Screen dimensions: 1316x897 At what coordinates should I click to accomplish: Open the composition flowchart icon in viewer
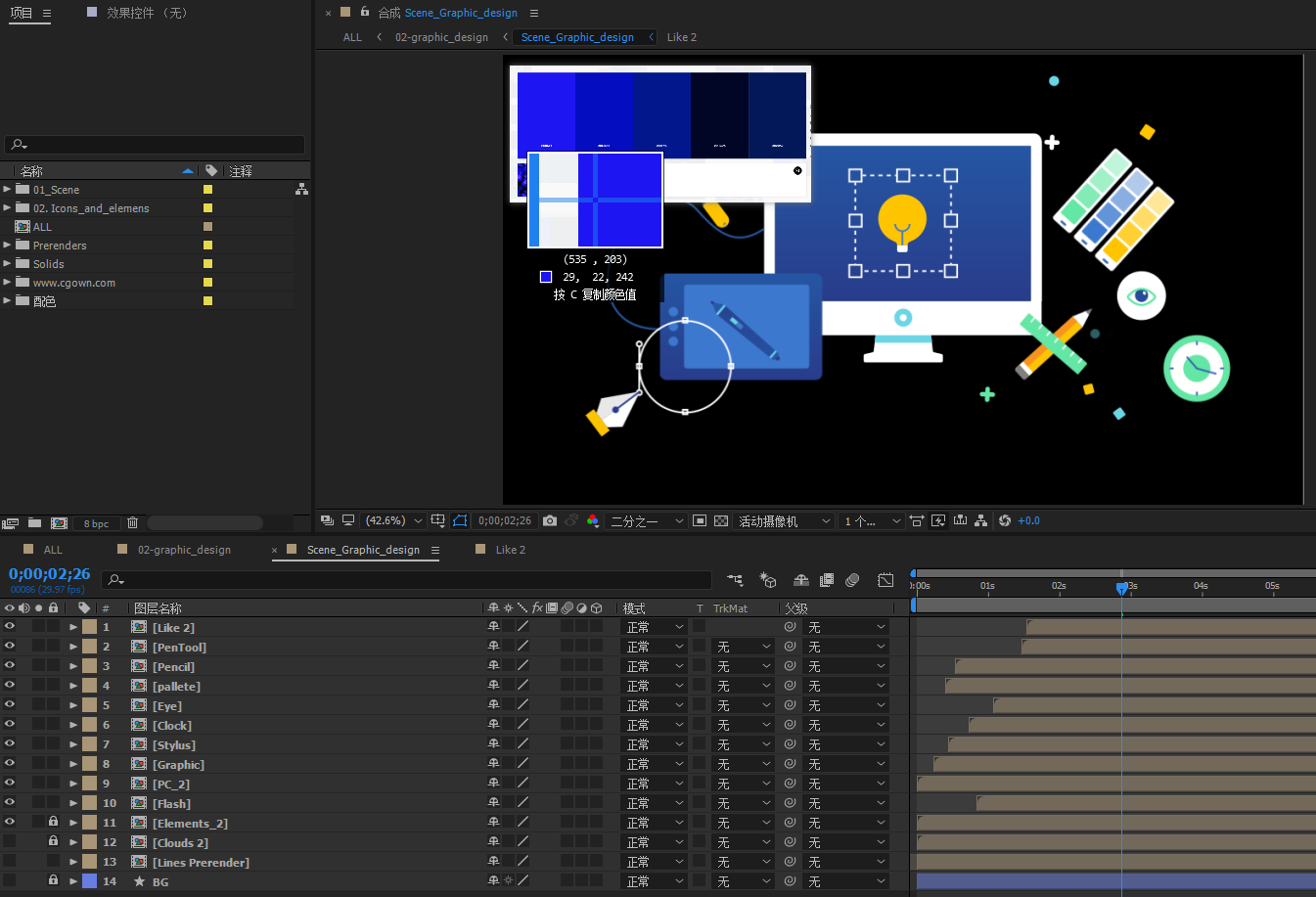pos(980,521)
